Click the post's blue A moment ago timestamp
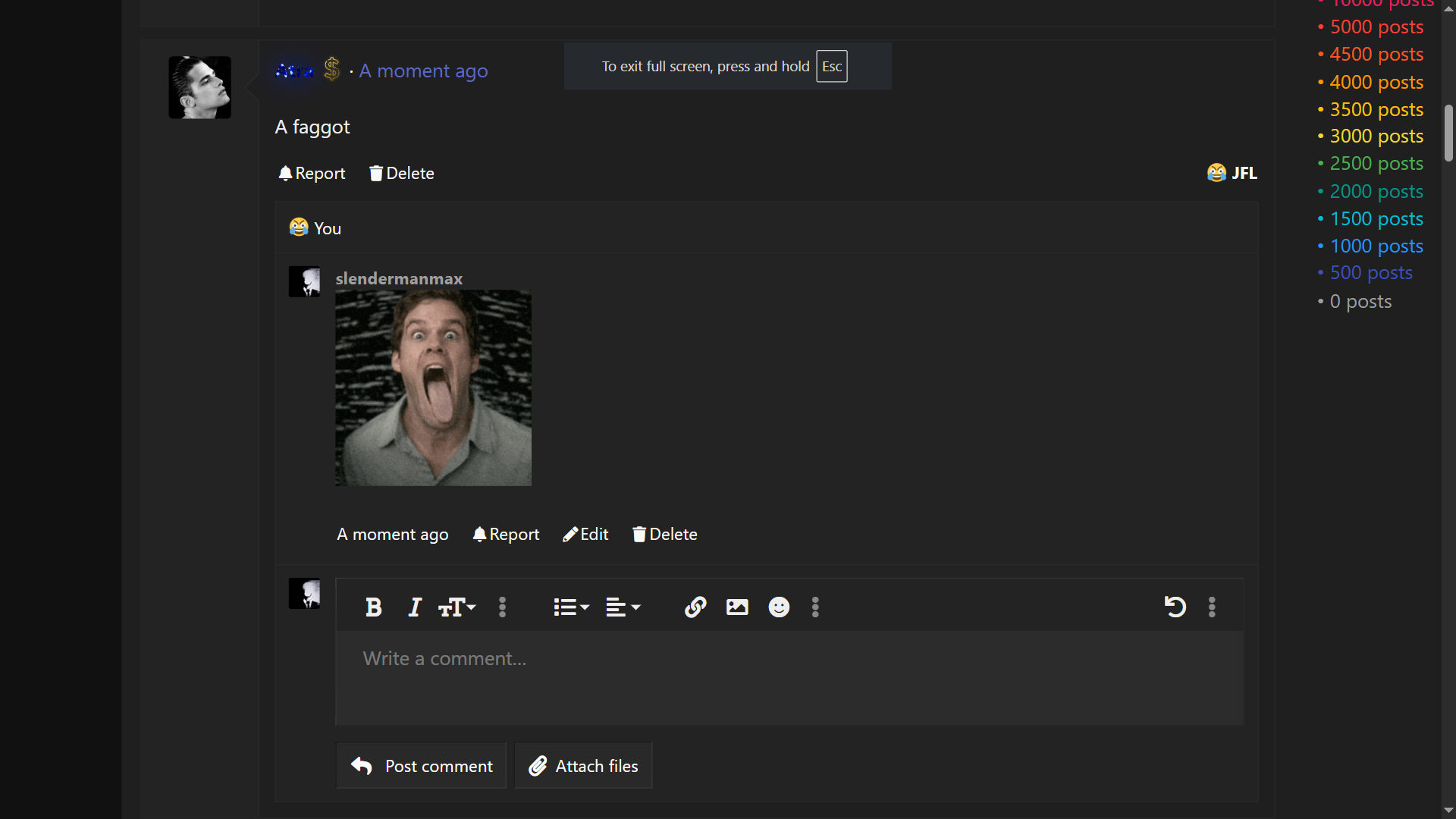Viewport: 1456px width, 819px height. pos(423,71)
